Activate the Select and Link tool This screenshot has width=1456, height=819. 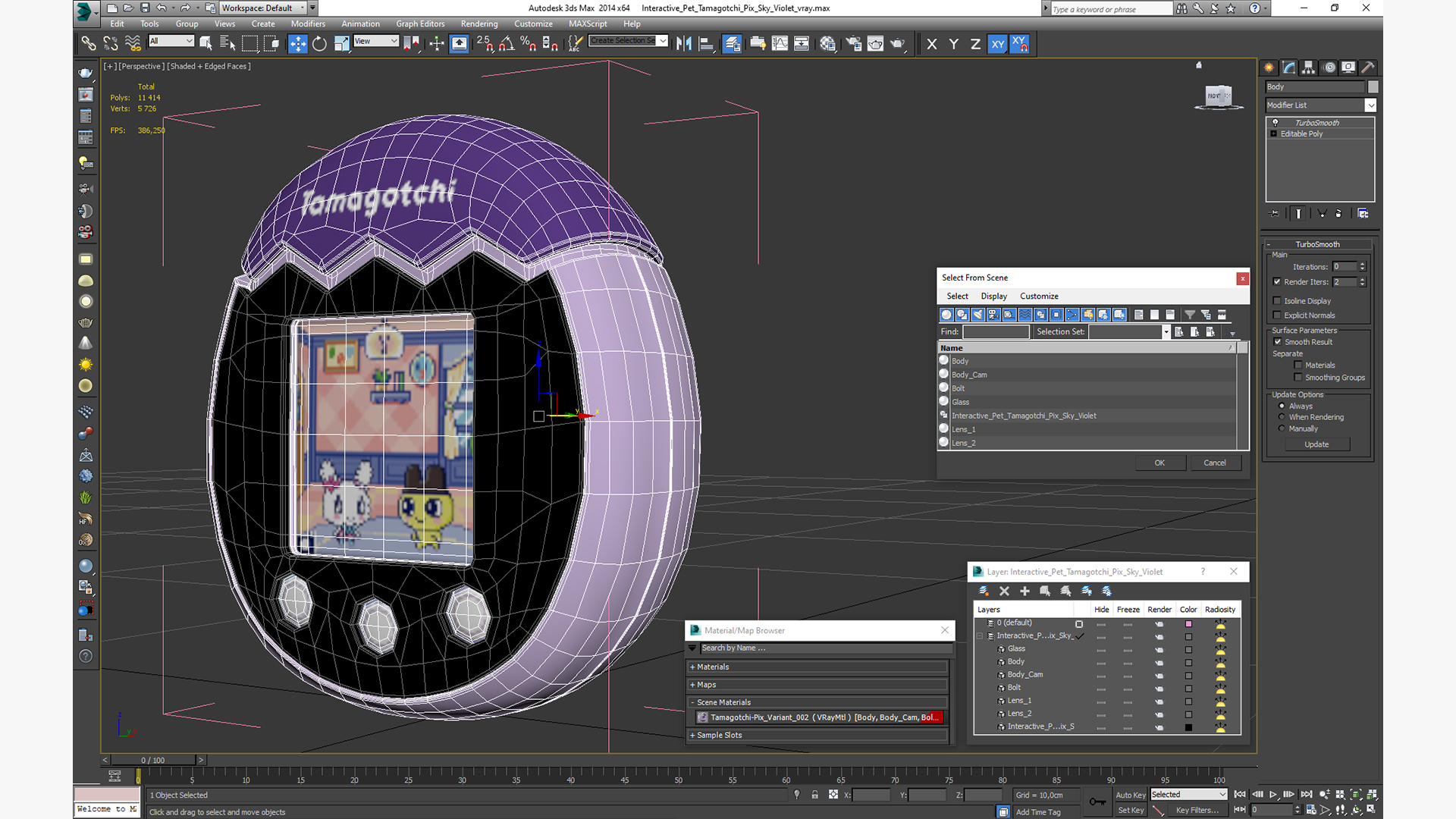pyautogui.click(x=89, y=44)
